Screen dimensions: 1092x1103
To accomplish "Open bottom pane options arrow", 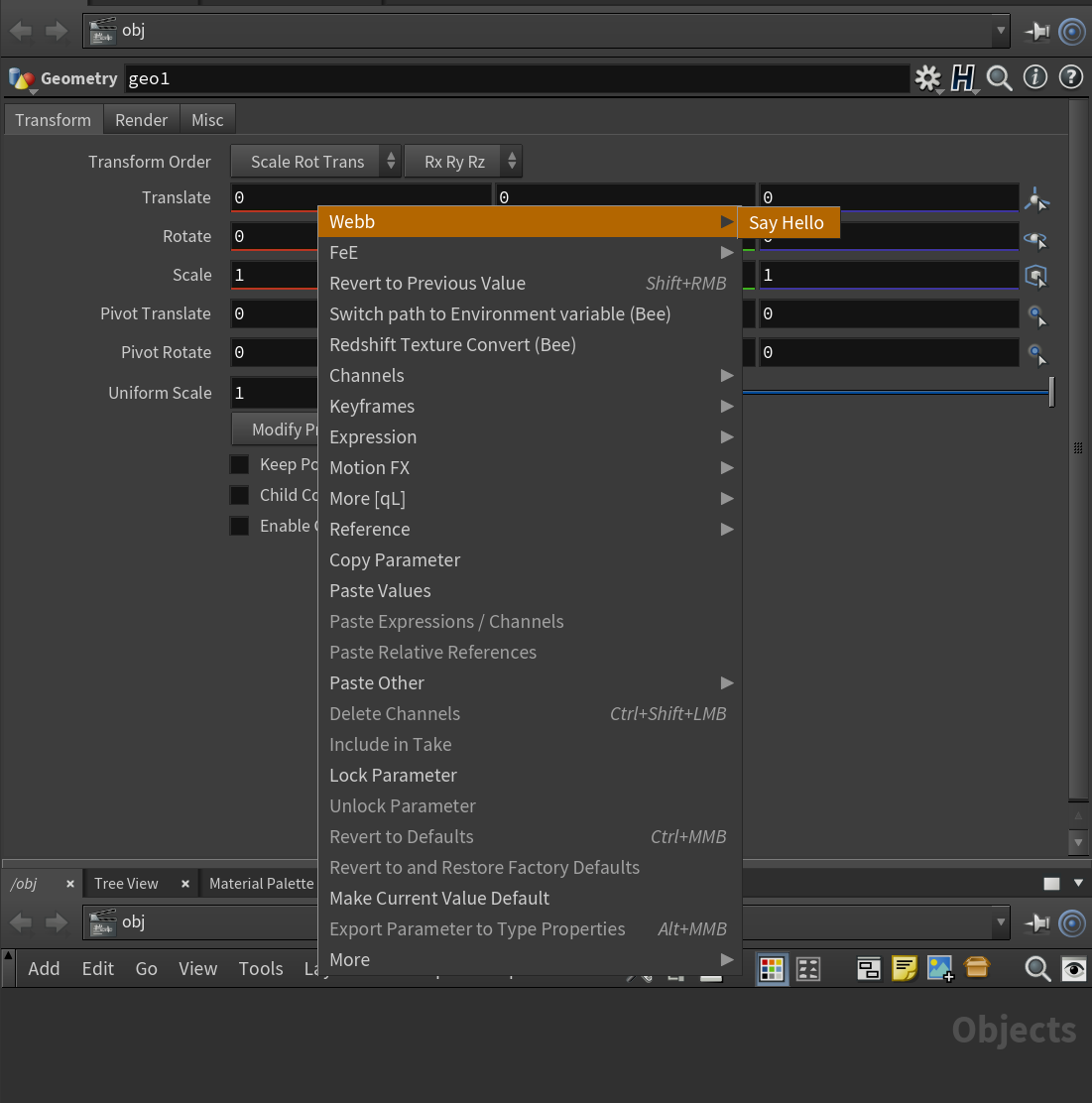I will tap(1078, 883).
